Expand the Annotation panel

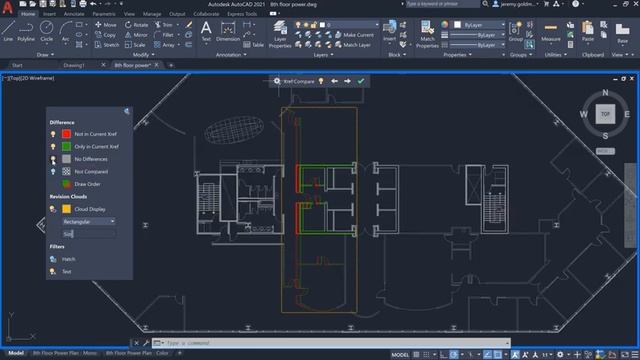click(231, 55)
